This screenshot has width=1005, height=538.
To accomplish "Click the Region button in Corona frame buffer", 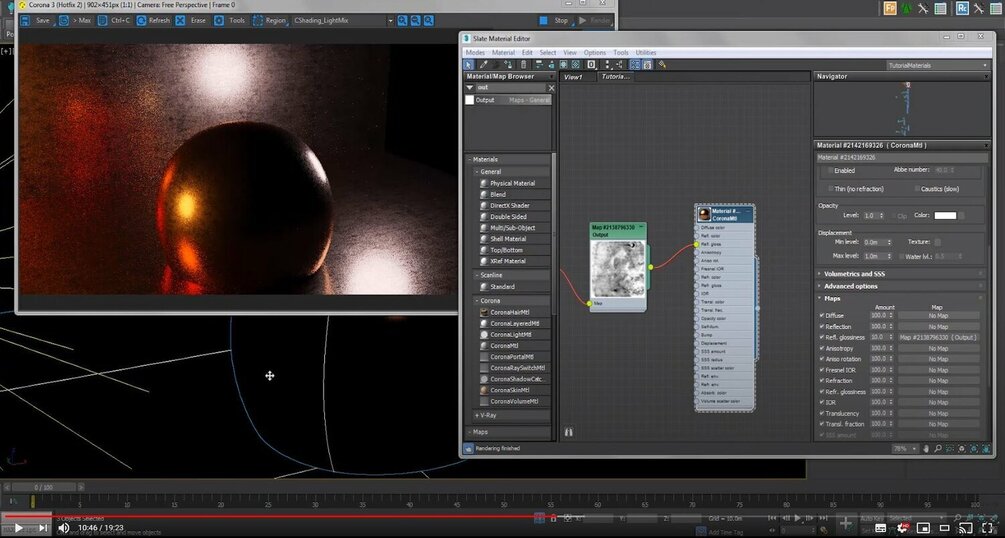I will (x=269, y=21).
